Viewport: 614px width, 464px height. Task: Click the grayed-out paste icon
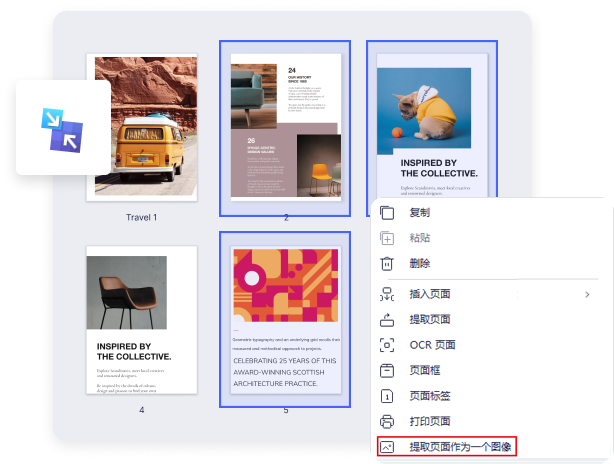[x=388, y=238]
